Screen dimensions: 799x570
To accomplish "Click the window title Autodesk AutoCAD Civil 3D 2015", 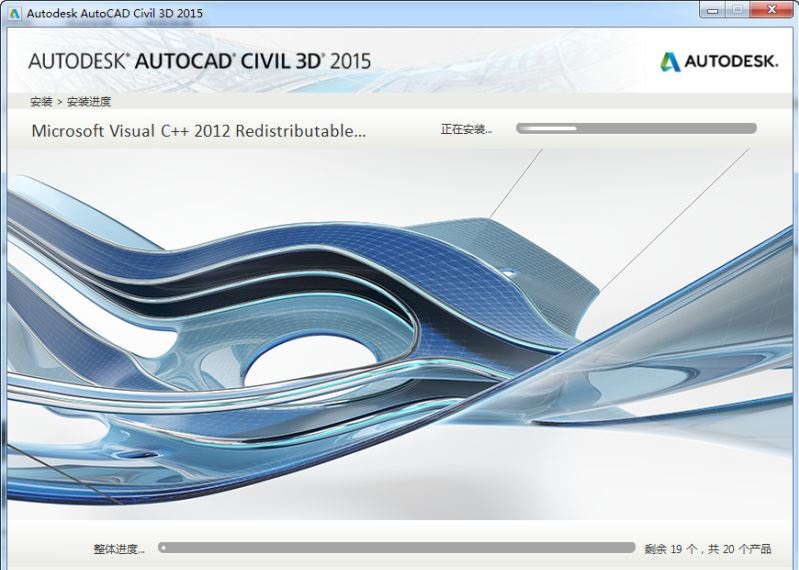I will 115,13.
